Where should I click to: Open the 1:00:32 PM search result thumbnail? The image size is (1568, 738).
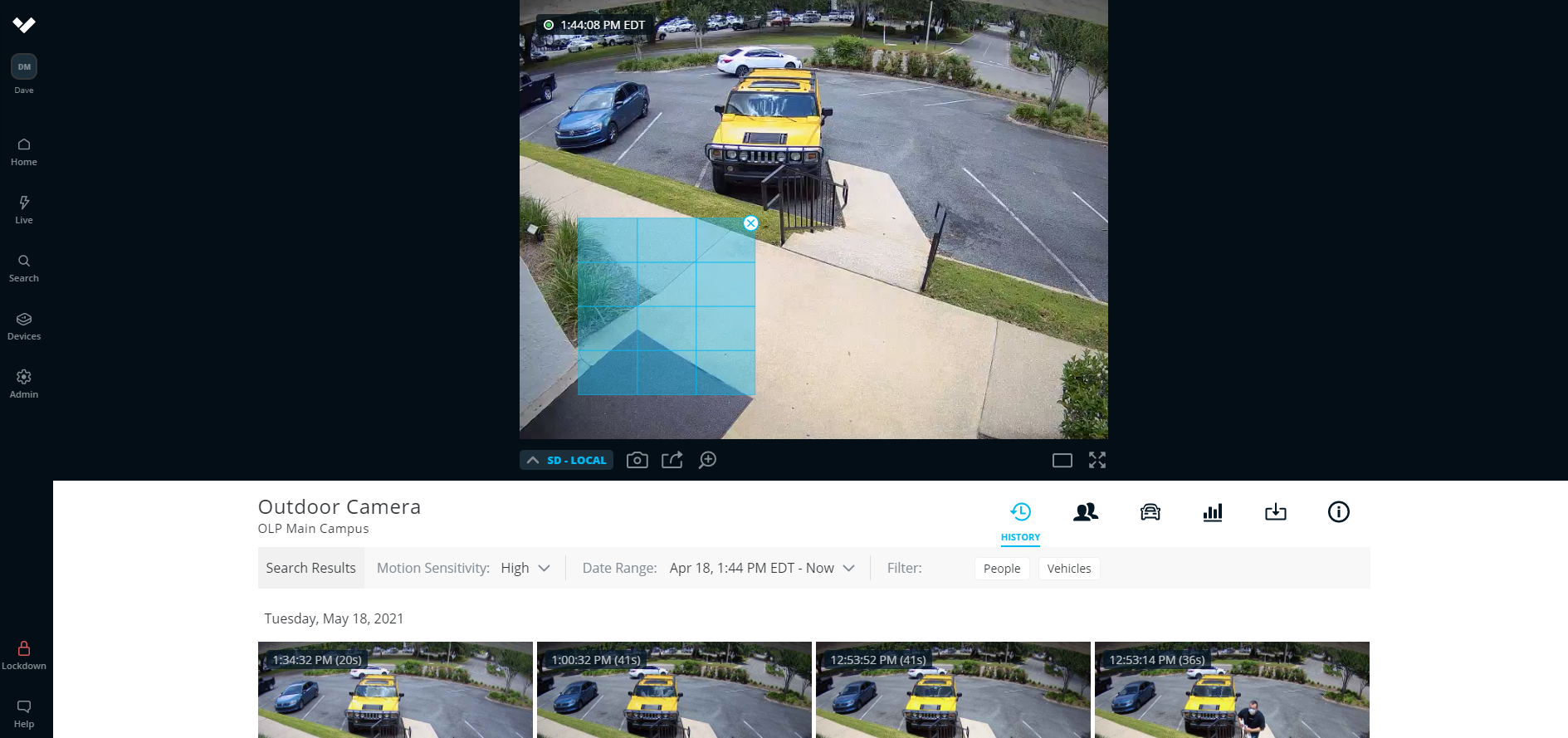pos(674,690)
